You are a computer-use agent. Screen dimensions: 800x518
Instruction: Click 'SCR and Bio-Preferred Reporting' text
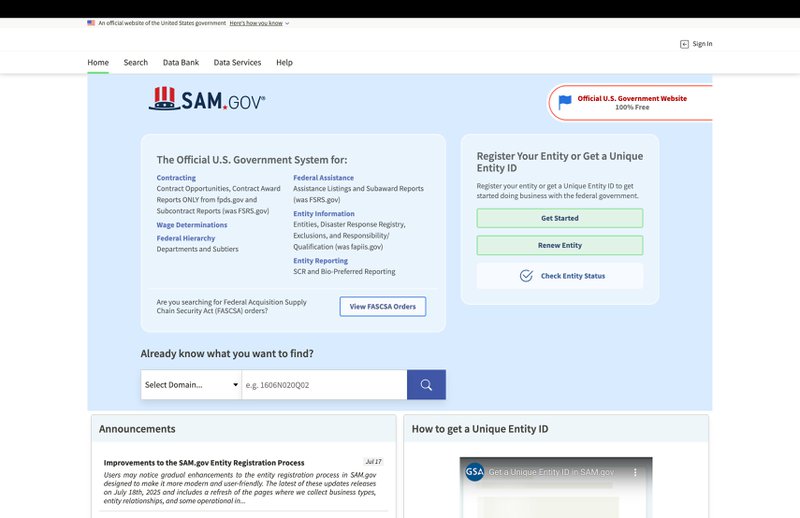point(344,272)
